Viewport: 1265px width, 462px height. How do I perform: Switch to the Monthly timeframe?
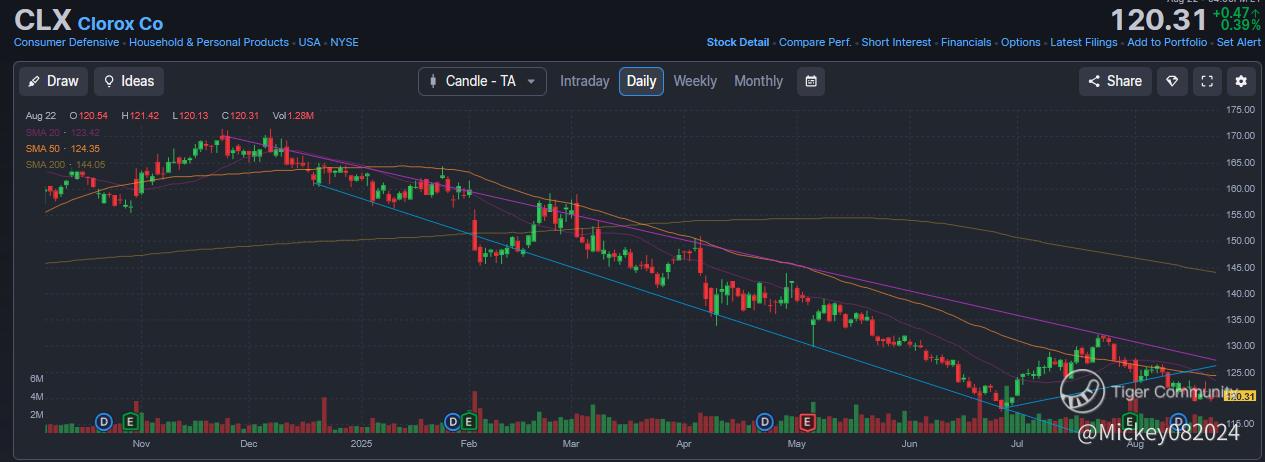(759, 81)
